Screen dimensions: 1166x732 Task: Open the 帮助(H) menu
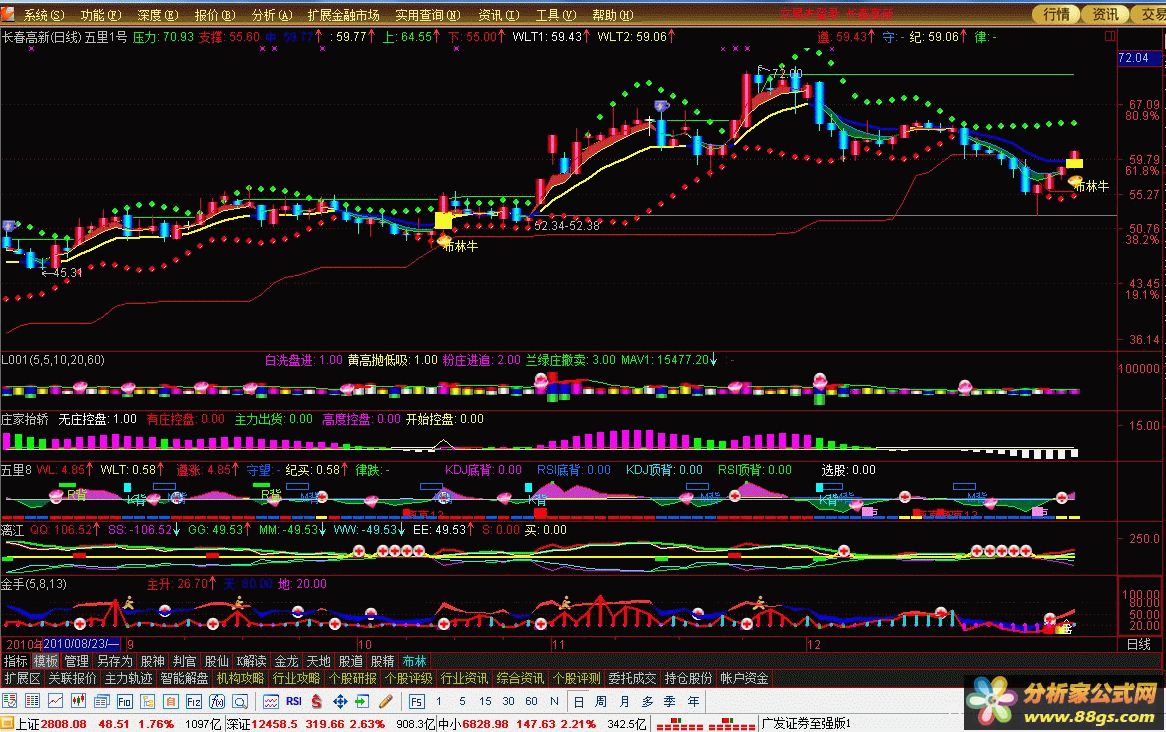(612, 15)
